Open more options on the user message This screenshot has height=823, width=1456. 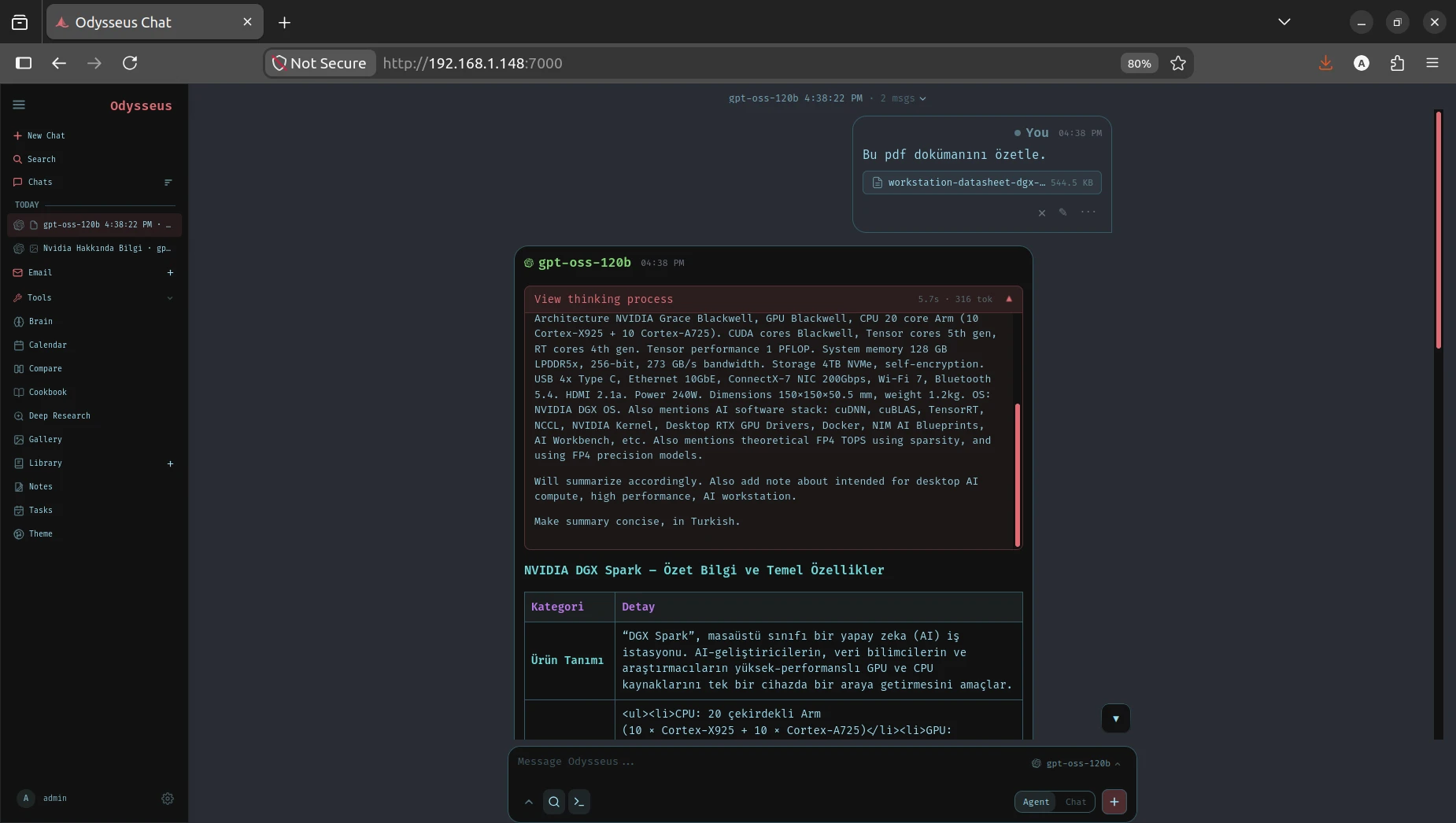click(1088, 212)
